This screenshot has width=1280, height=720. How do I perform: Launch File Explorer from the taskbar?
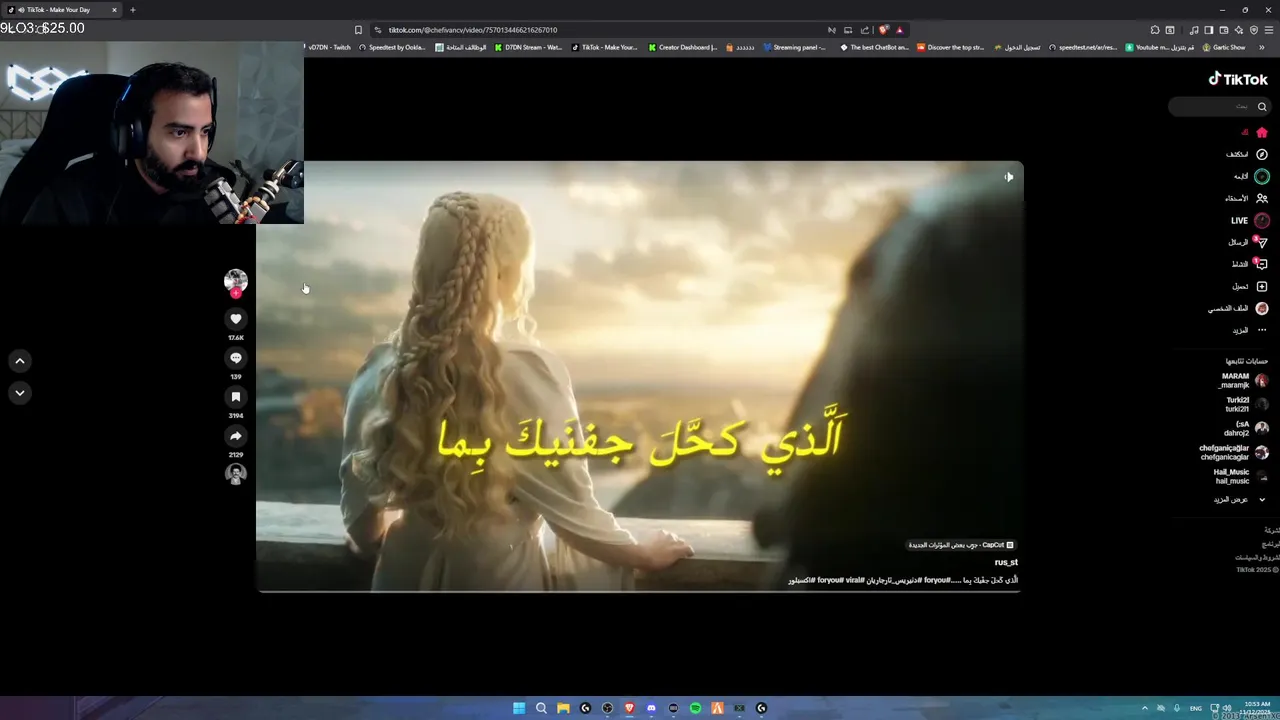[x=563, y=708]
